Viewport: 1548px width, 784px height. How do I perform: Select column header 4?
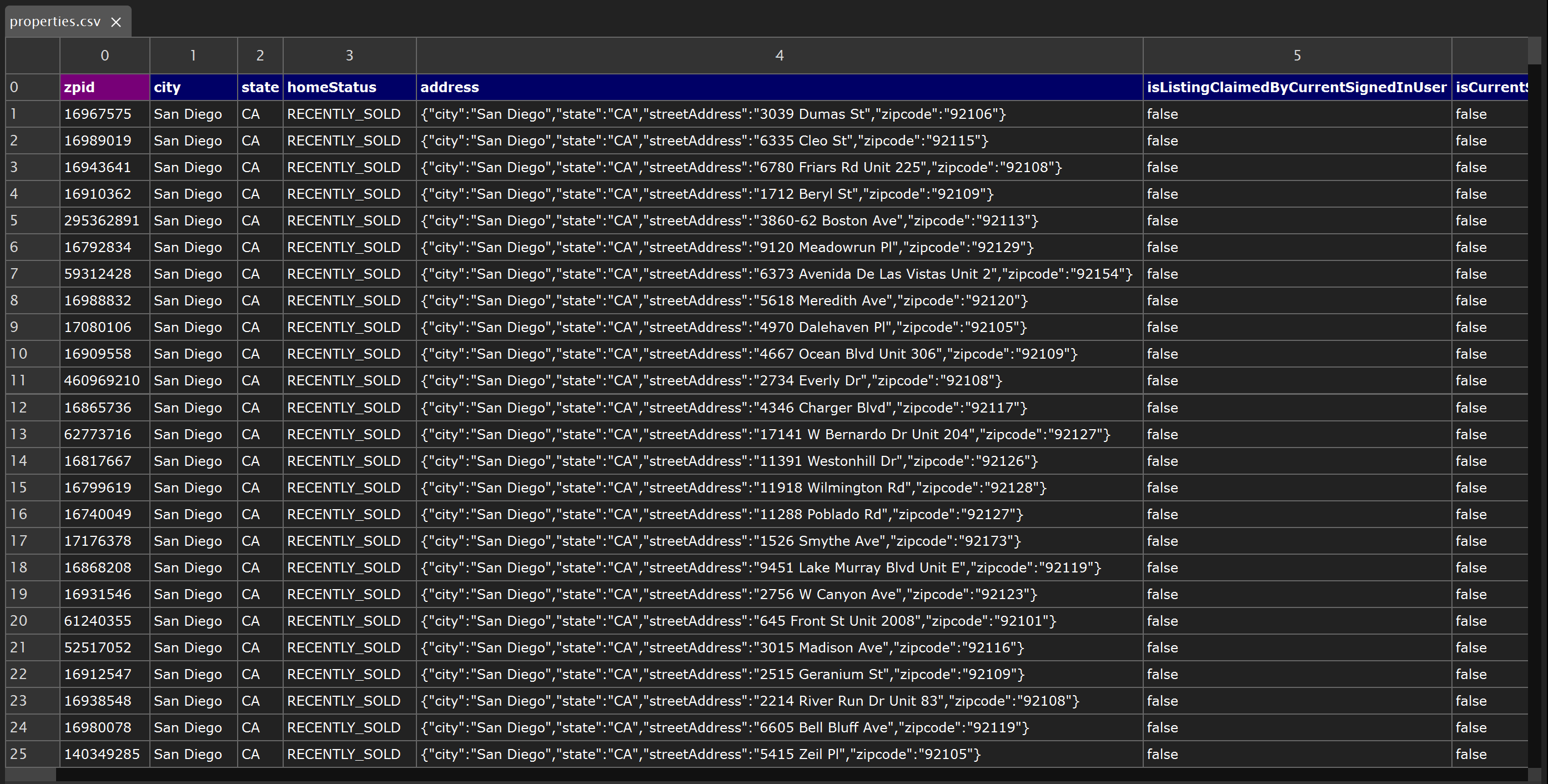(780, 56)
